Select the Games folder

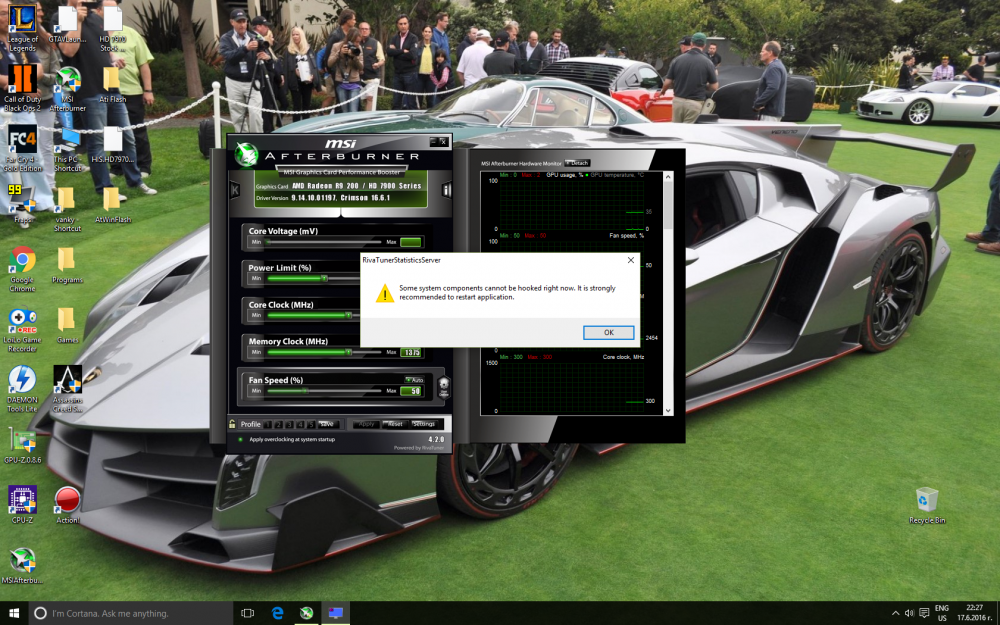(x=67, y=325)
